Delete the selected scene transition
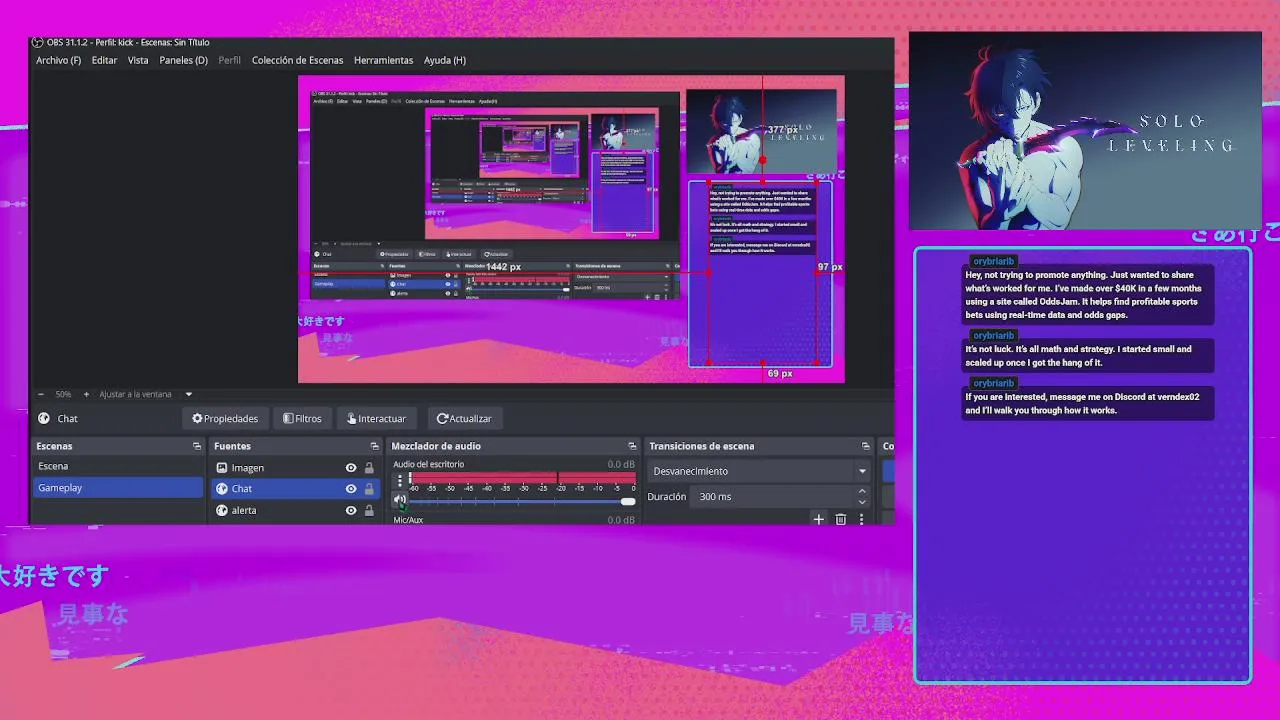Screen dimensions: 1280x720 pyautogui.click(x=840, y=519)
